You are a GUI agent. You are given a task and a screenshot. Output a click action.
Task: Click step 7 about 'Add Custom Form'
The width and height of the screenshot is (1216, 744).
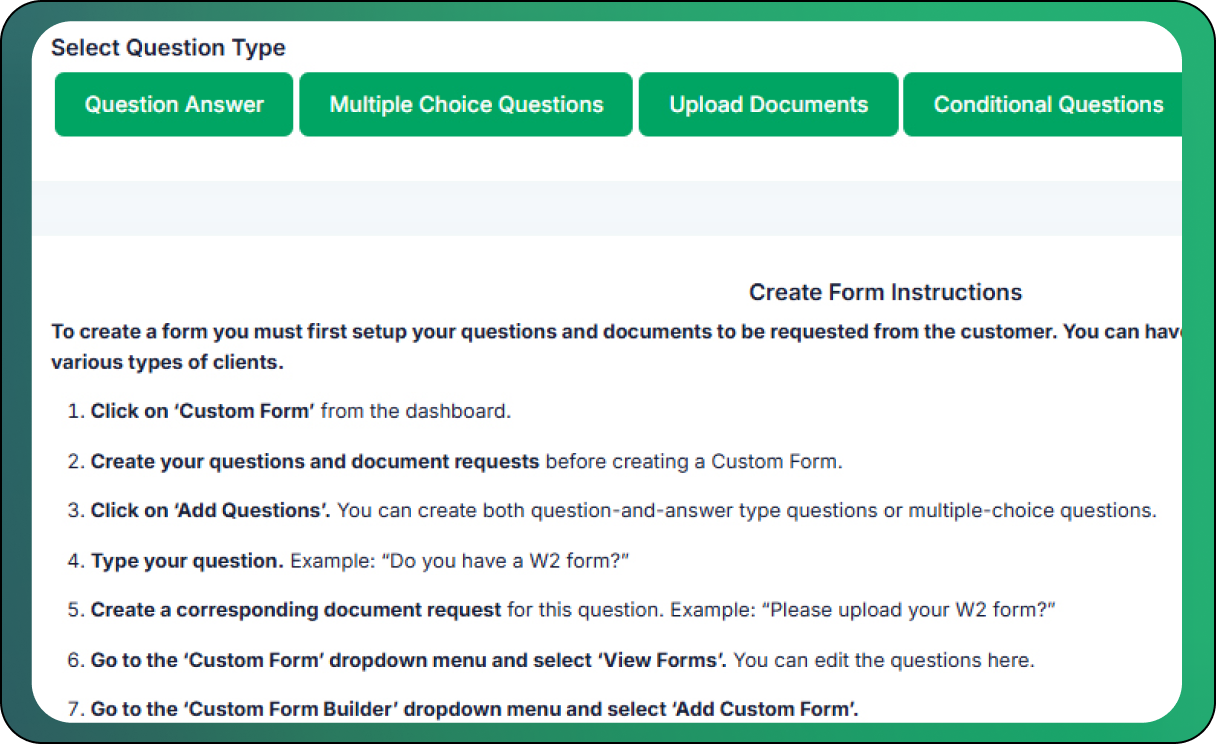point(474,709)
